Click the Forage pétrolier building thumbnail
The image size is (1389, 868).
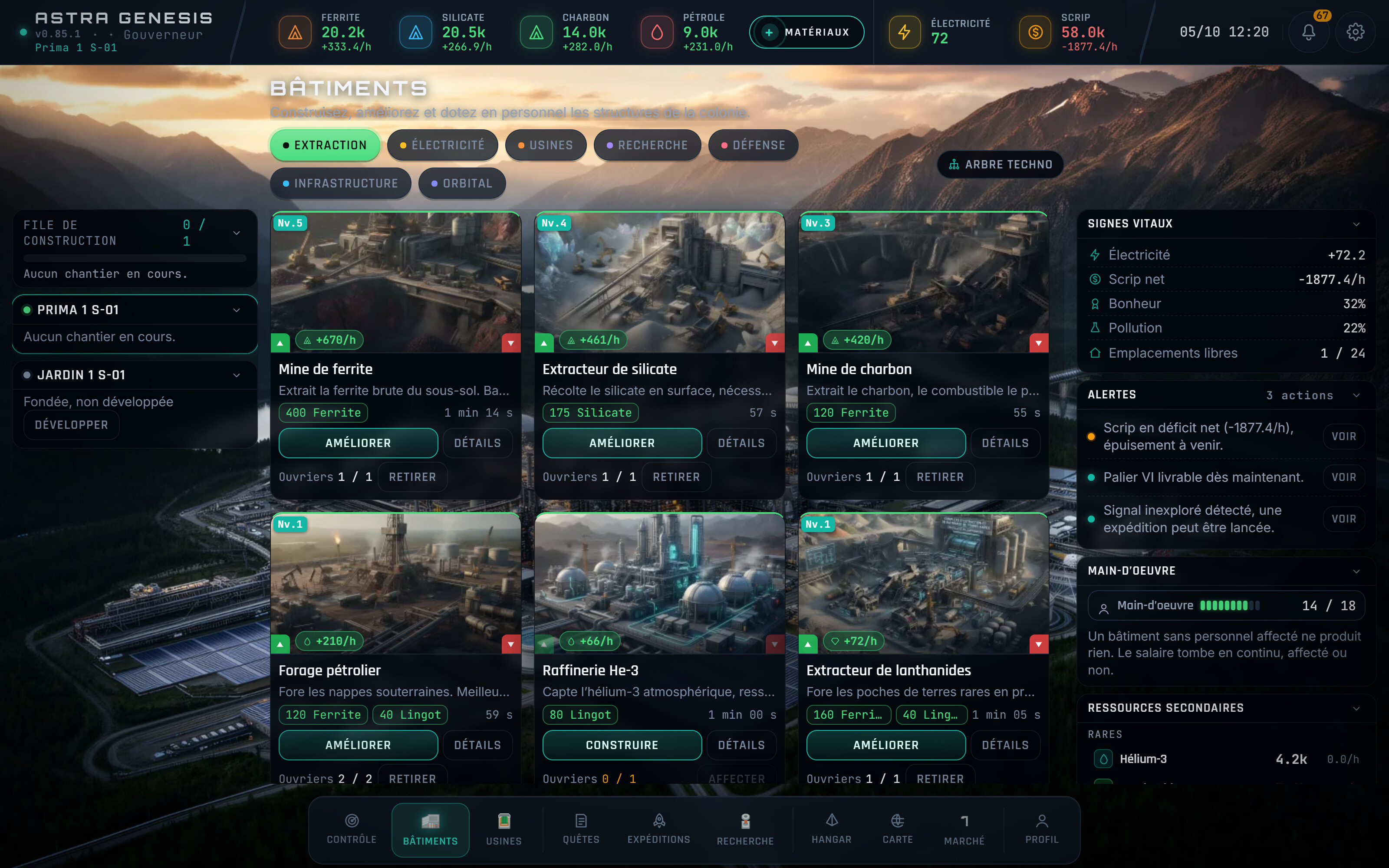coord(395,584)
